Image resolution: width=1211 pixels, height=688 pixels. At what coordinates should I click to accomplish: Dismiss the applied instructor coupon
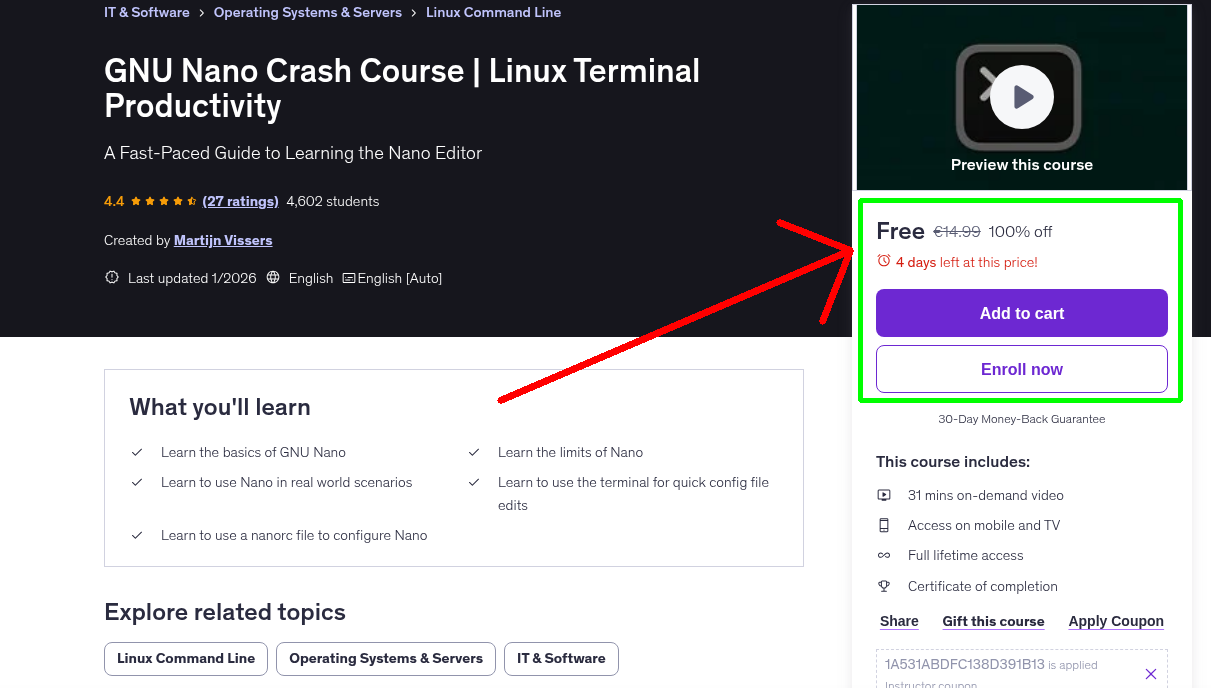(x=1151, y=673)
